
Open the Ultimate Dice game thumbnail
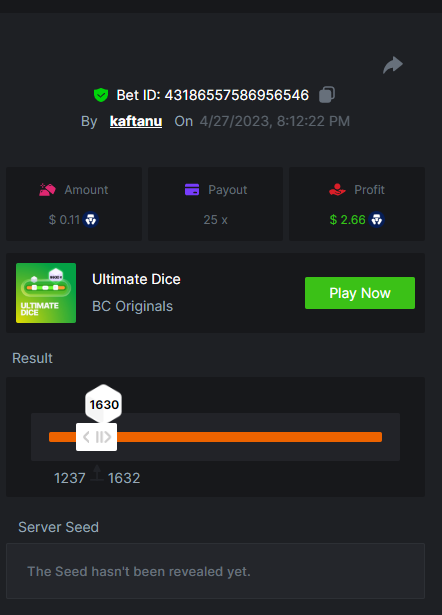(46, 293)
